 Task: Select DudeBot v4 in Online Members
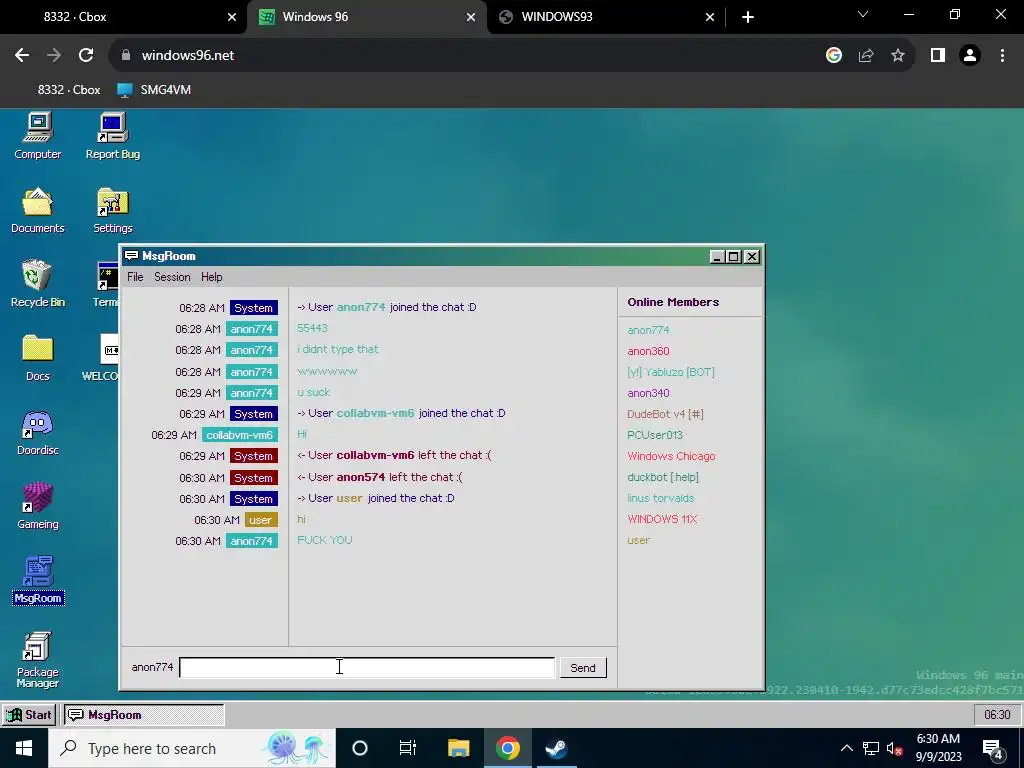(665, 414)
